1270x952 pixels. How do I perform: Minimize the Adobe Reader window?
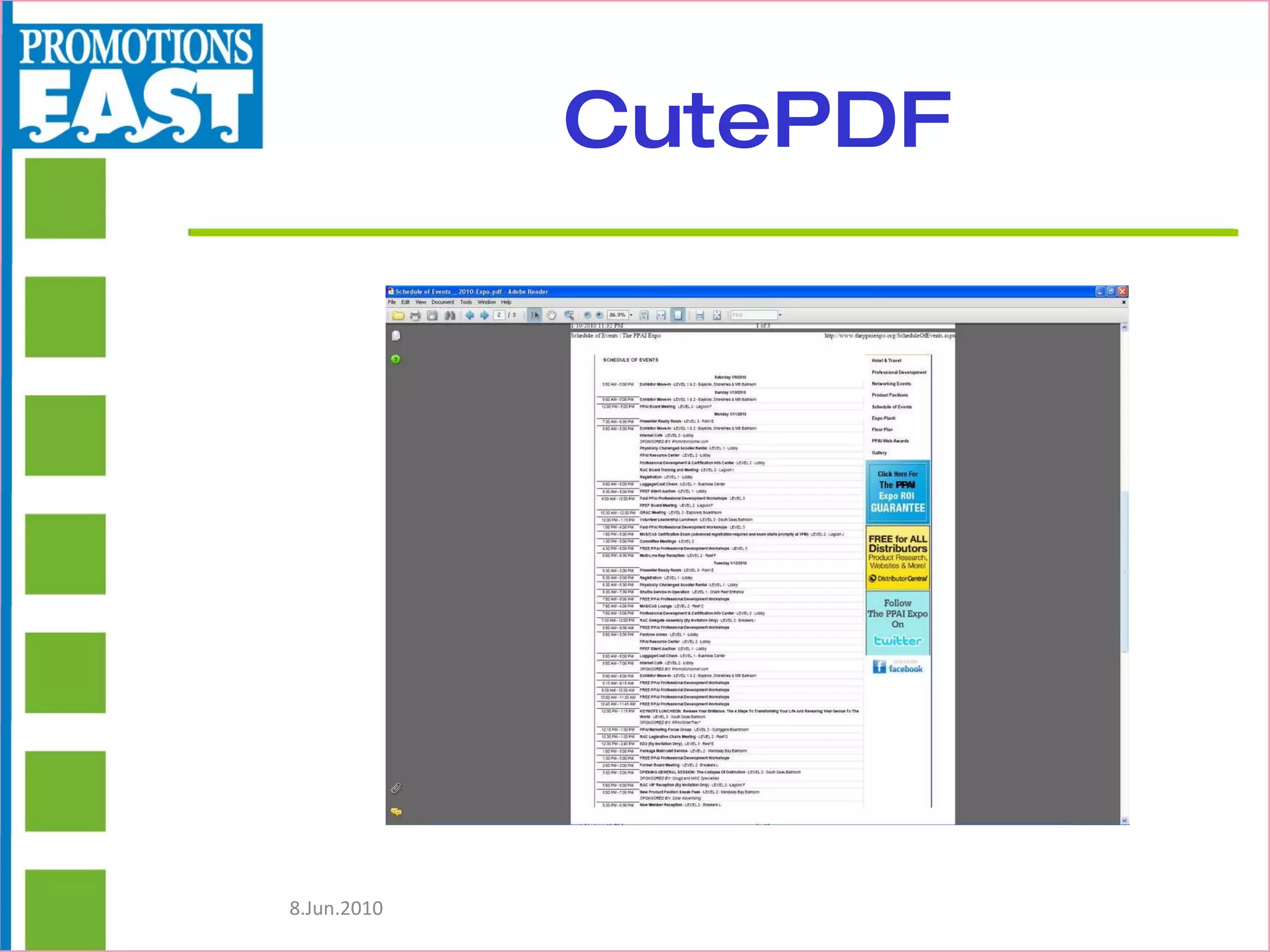1100,291
